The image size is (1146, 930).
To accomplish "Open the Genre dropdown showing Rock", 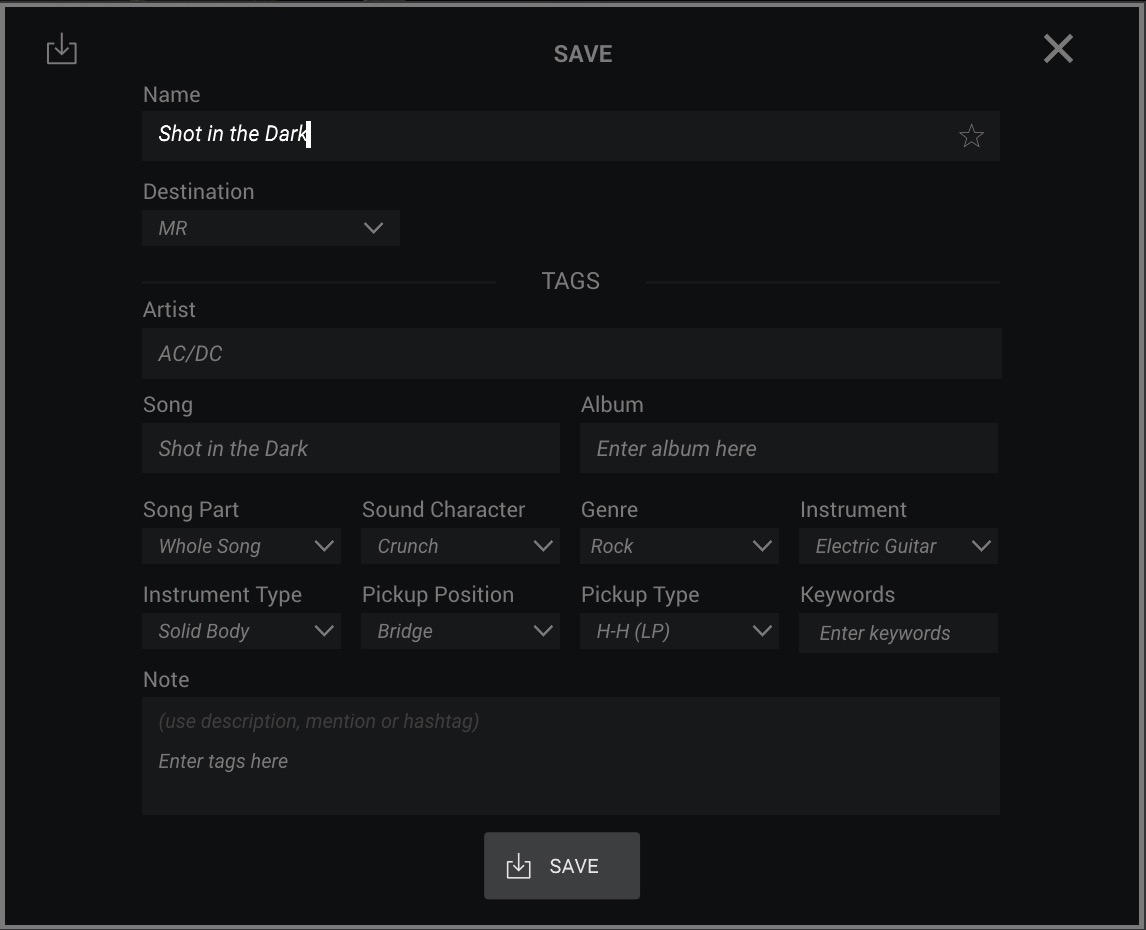I will [x=679, y=546].
